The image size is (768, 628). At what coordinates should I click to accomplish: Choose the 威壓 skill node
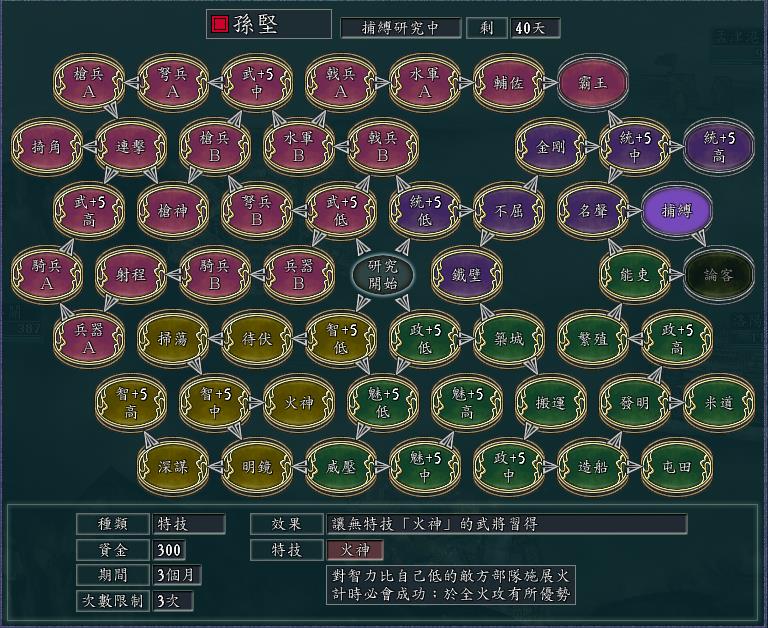tap(341, 466)
